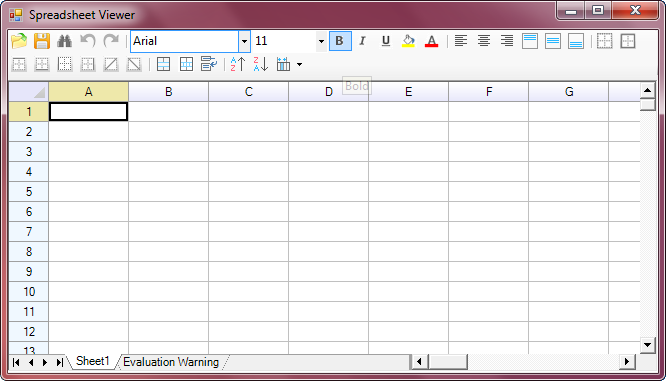666x381 pixels.
Task: Open Find using the binoculars icon
Action: tap(65, 41)
